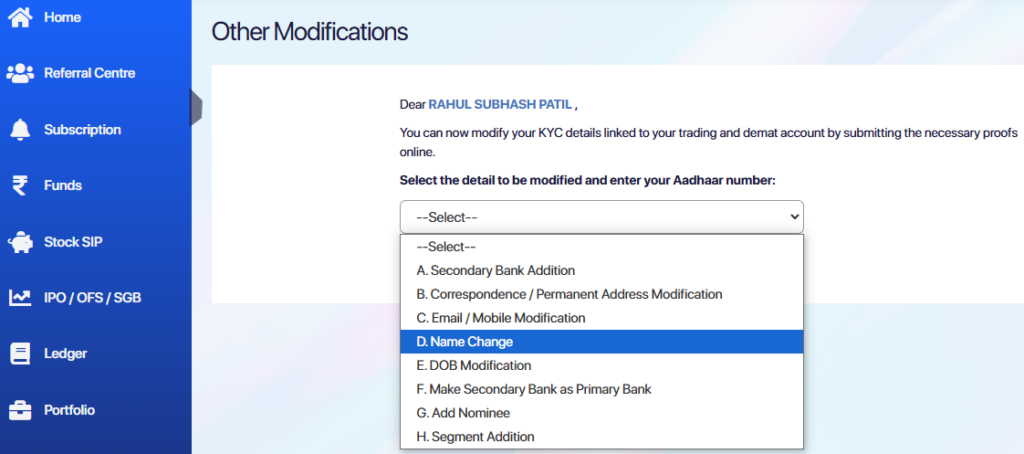The width and height of the screenshot is (1024, 454).
Task: Pick G. Add Nominee option
Action: click(x=463, y=413)
